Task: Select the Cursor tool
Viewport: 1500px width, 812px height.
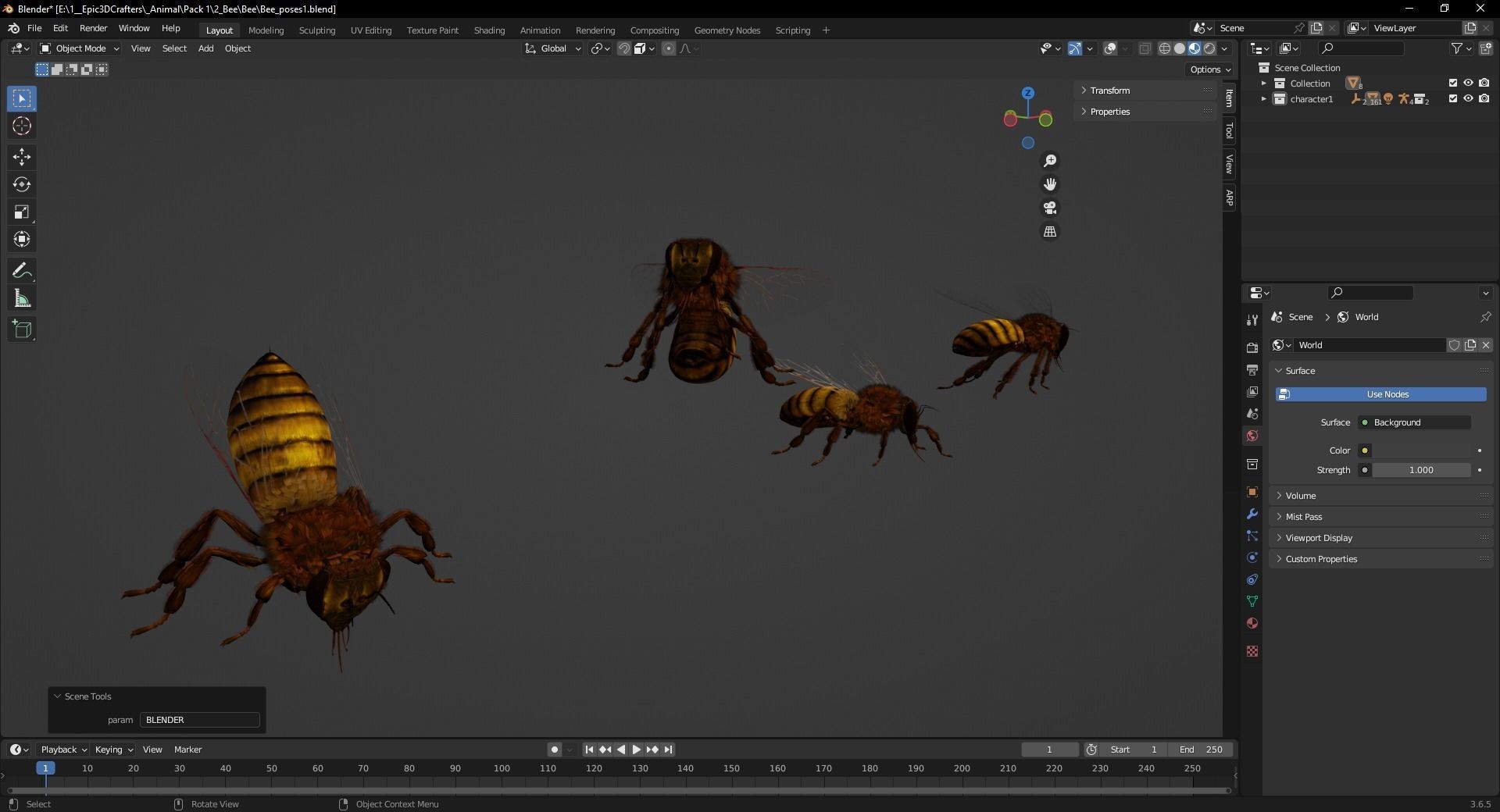Action: [22, 126]
